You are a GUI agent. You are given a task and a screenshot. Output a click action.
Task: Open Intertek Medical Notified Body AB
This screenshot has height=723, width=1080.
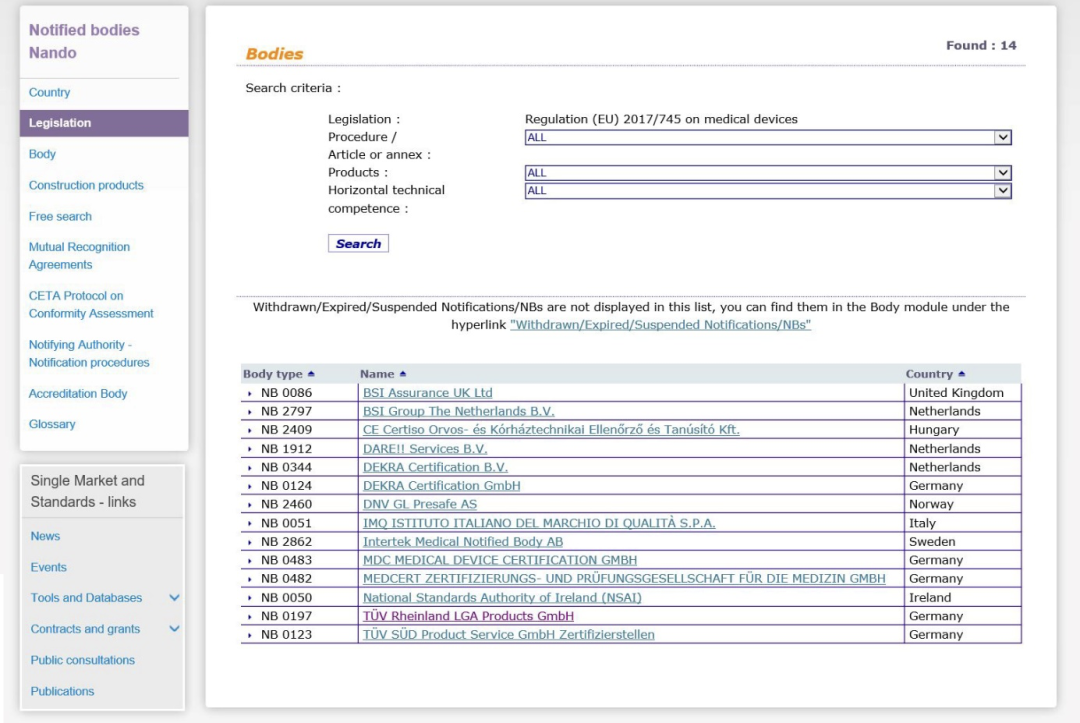tap(463, 541)
